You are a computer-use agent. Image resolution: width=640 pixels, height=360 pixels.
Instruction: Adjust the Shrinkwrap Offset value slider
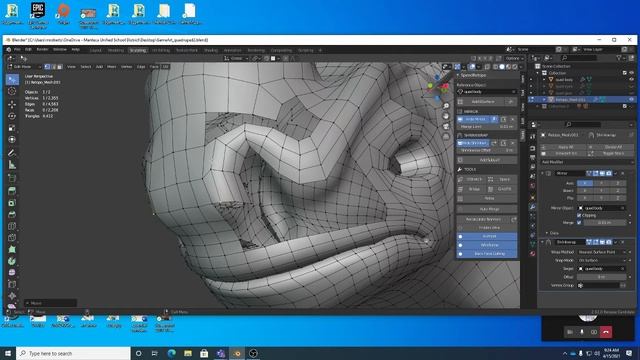click(487, 151)
